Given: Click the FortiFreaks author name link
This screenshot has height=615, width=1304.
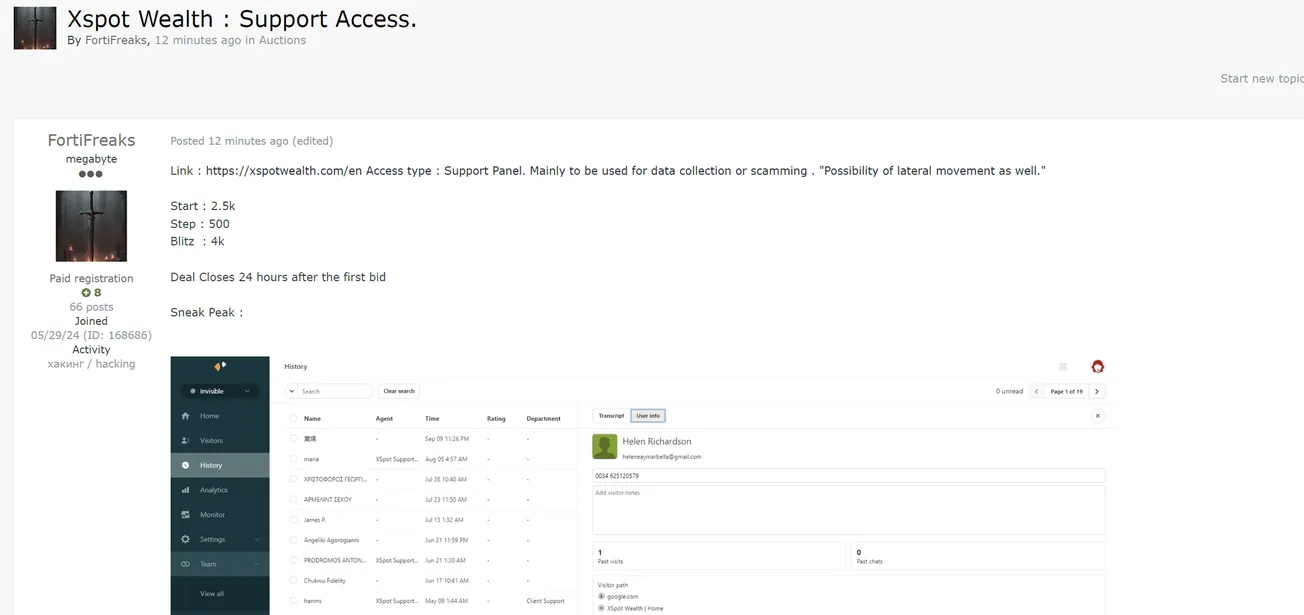Looking at the screenshot, I should (91, 140).
